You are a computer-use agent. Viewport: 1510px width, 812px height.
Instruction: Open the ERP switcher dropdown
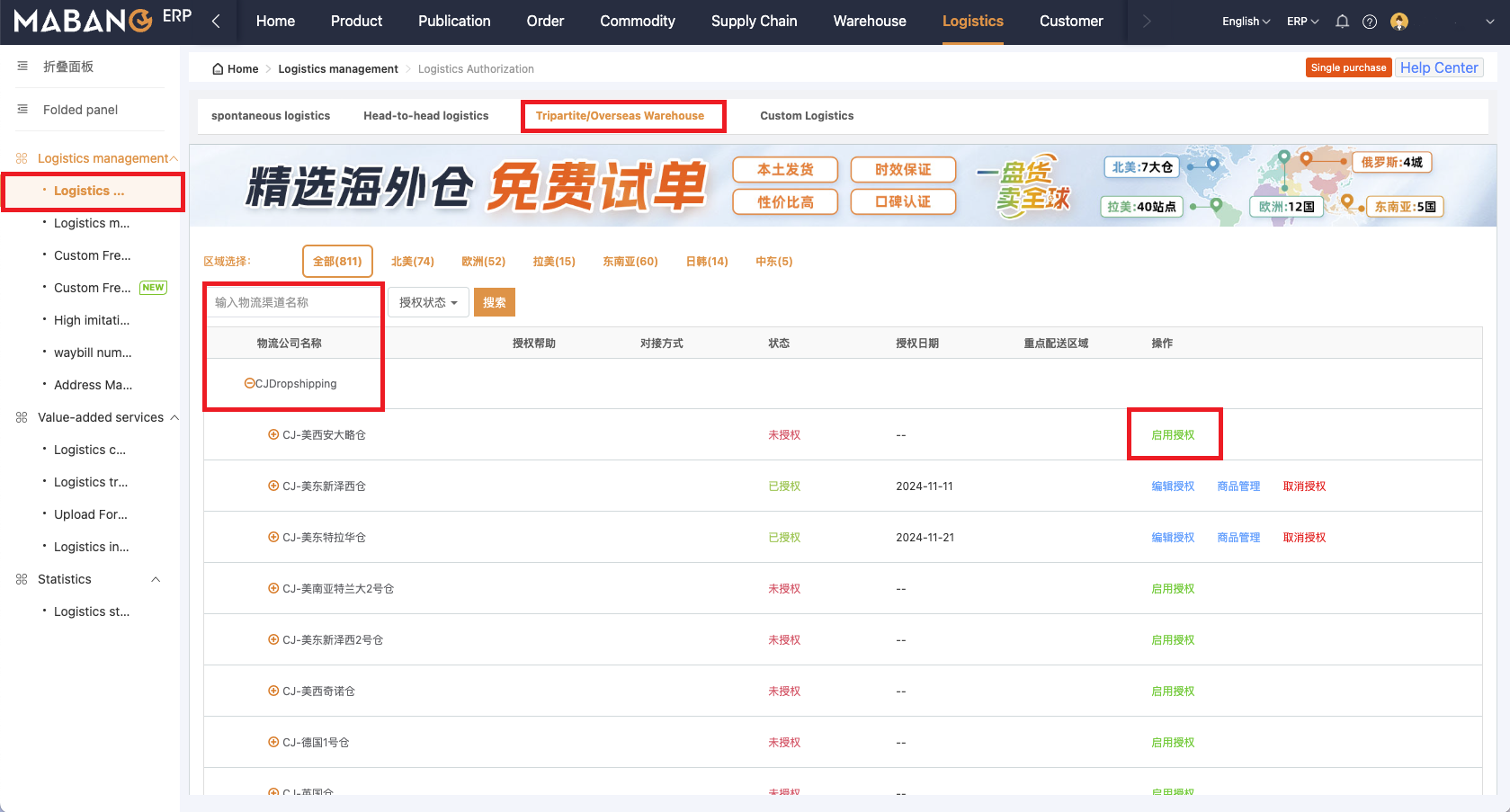pyautogui.click(x=1301, y=21)
